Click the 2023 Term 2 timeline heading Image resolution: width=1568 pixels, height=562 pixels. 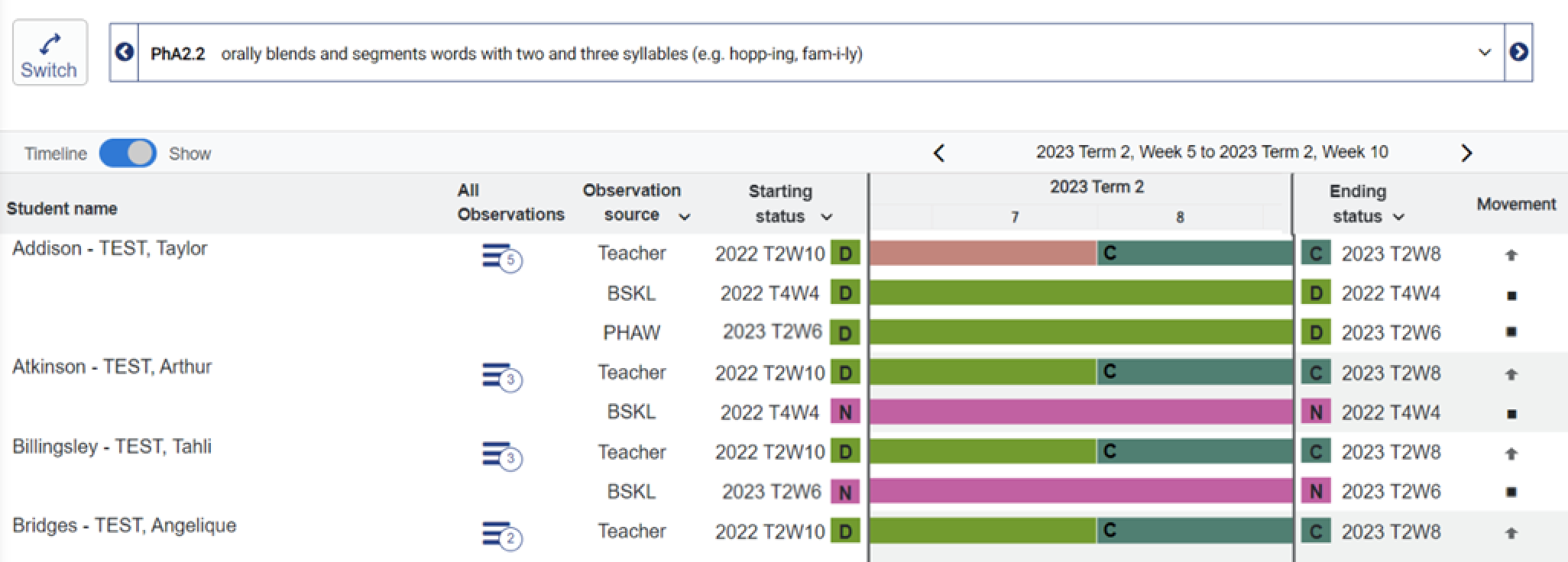pyautogui.click(x=1097, y=187)
